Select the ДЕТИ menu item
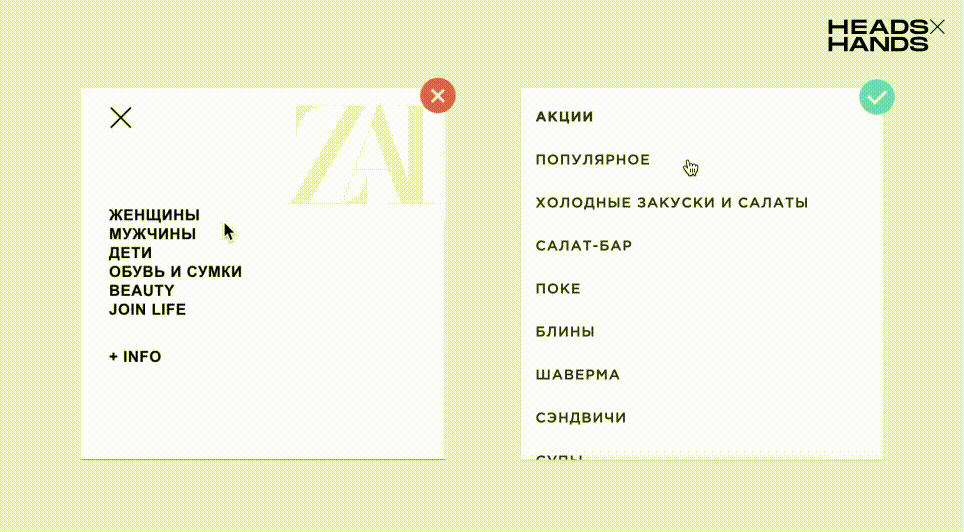The image size is (964, 532). click(130, 253)
